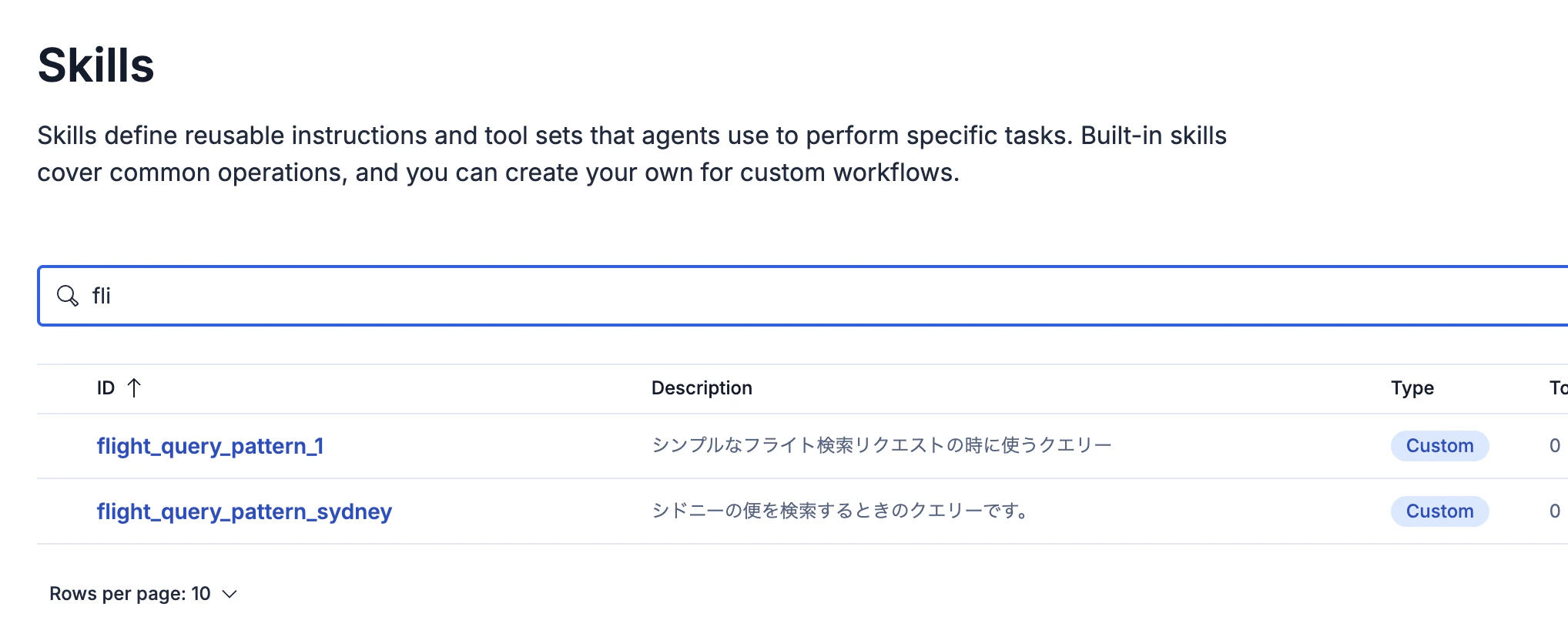The width and height of the screenshot is (1568, 627).
Task: Click the partially visible "To" column header
Action: (x=1557, y=387)
